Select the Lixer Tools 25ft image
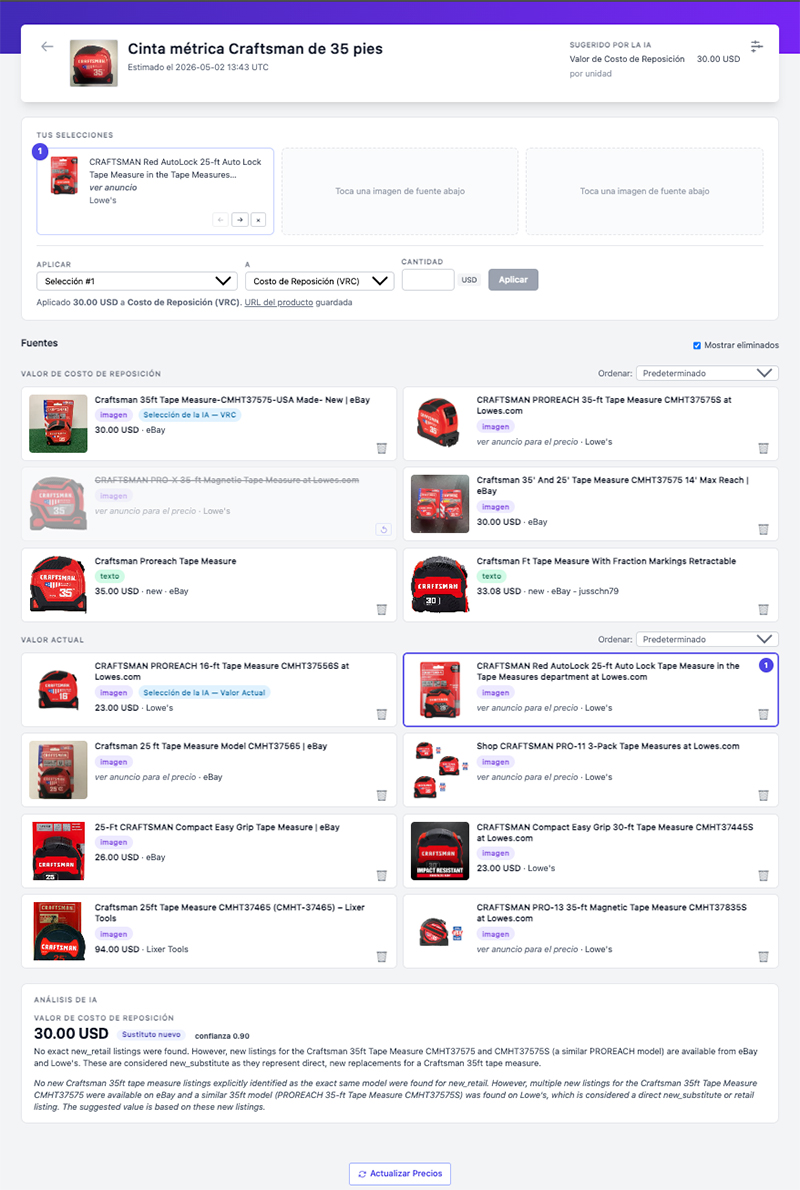 (58, 931)
